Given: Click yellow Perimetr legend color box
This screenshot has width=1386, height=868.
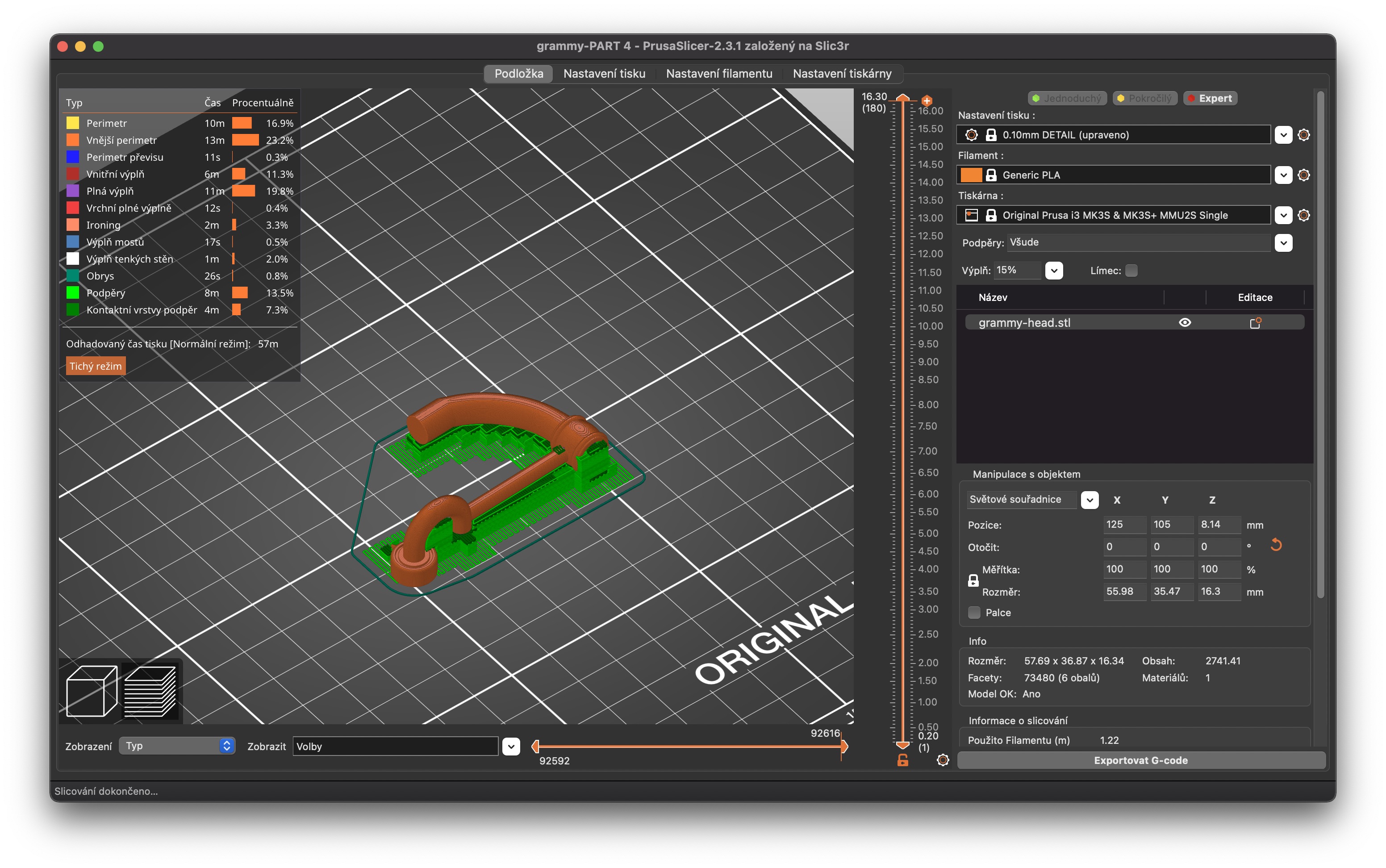Looking at the screenshot, I should tap(73, 123).
